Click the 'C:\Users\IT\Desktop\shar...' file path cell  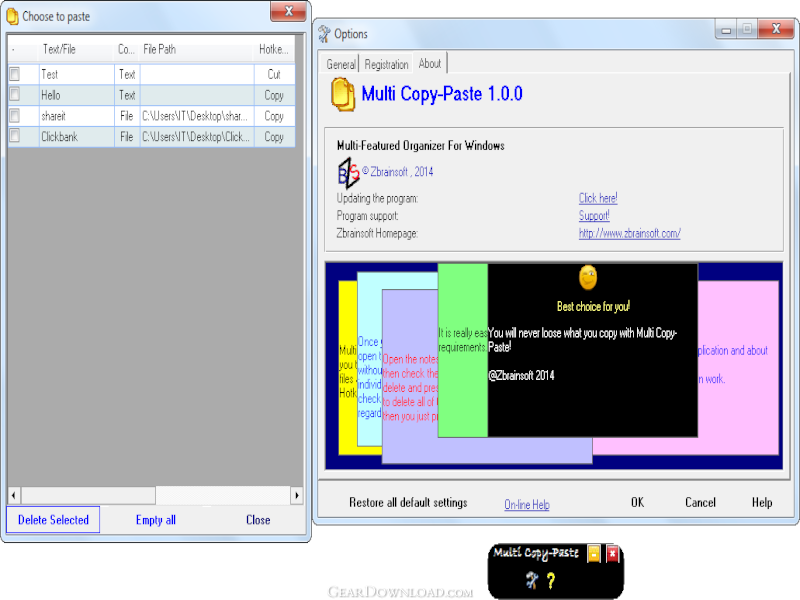(x=197, y=116)
